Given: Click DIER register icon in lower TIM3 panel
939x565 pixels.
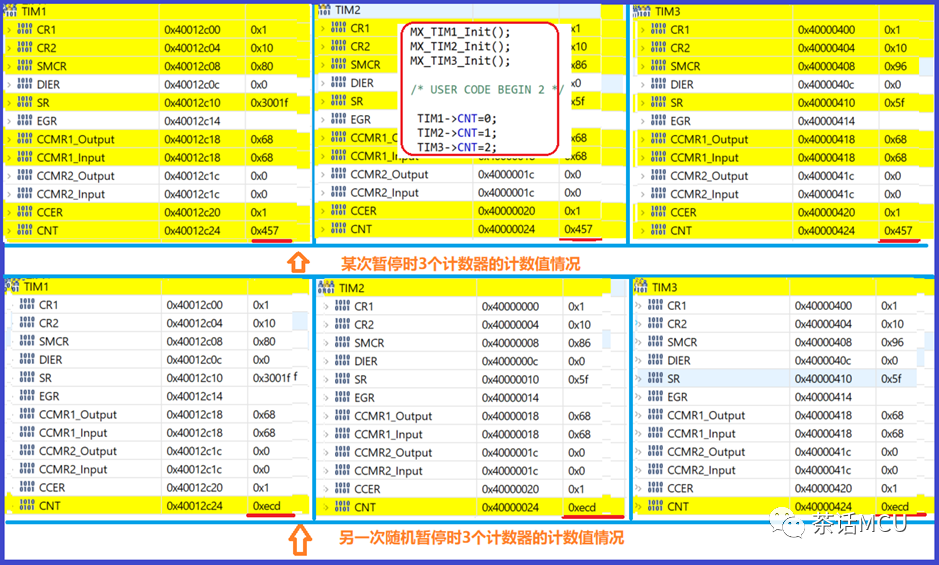Looking at the screenshot, I should point(655,359).
